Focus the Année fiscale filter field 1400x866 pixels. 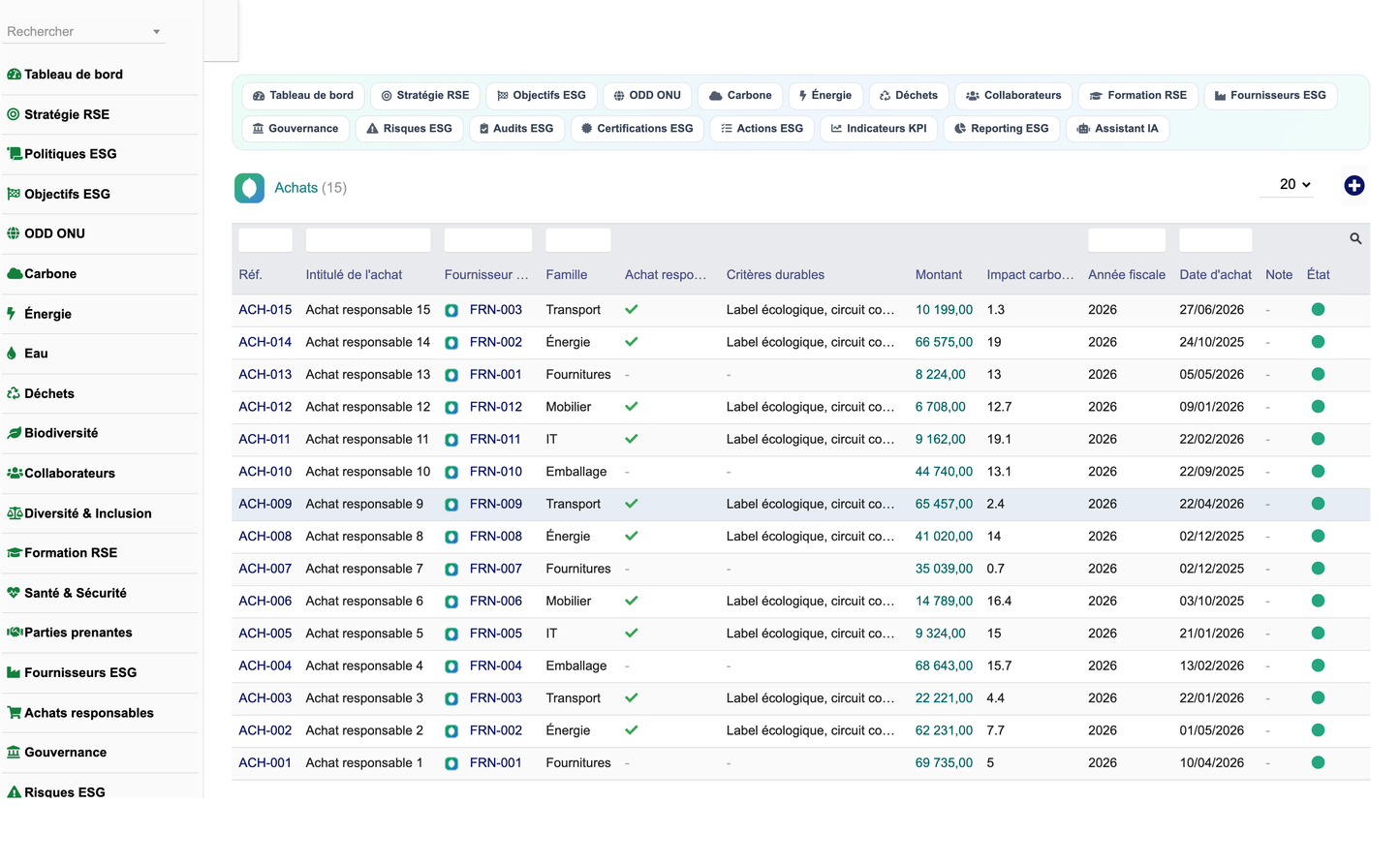[x=1127, y=240]
